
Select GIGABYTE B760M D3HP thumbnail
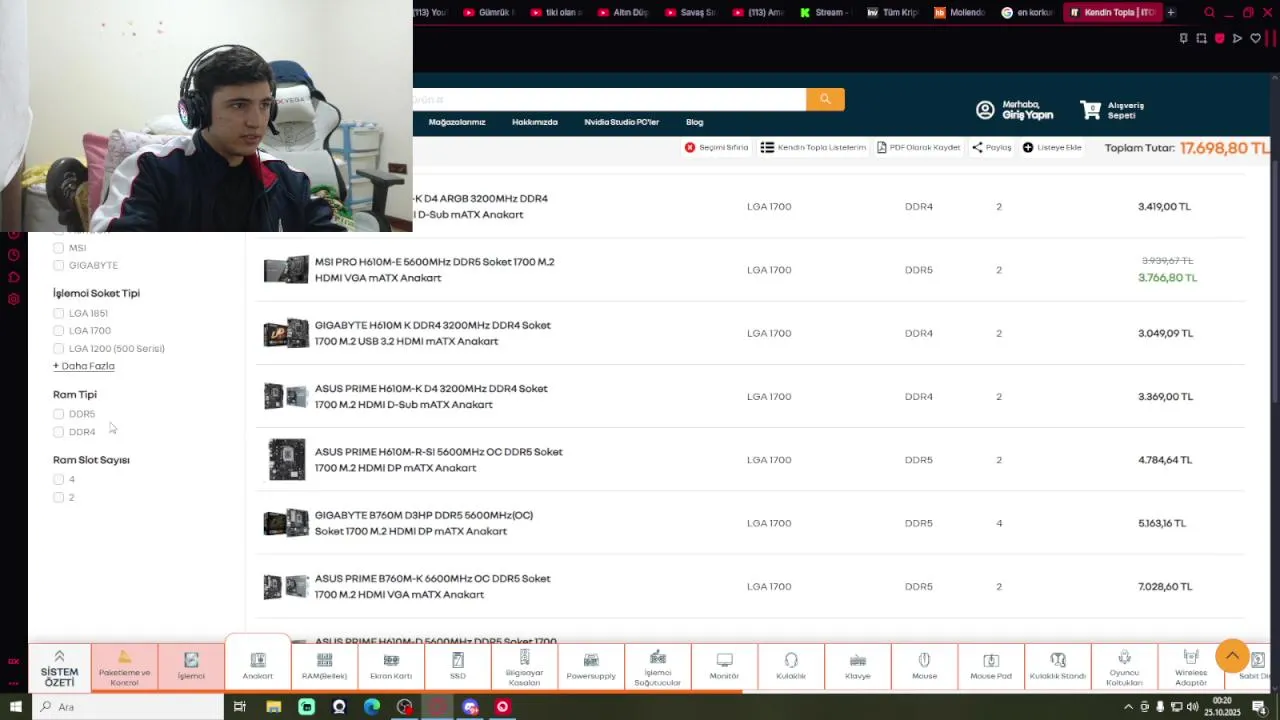tap(286, 523)
